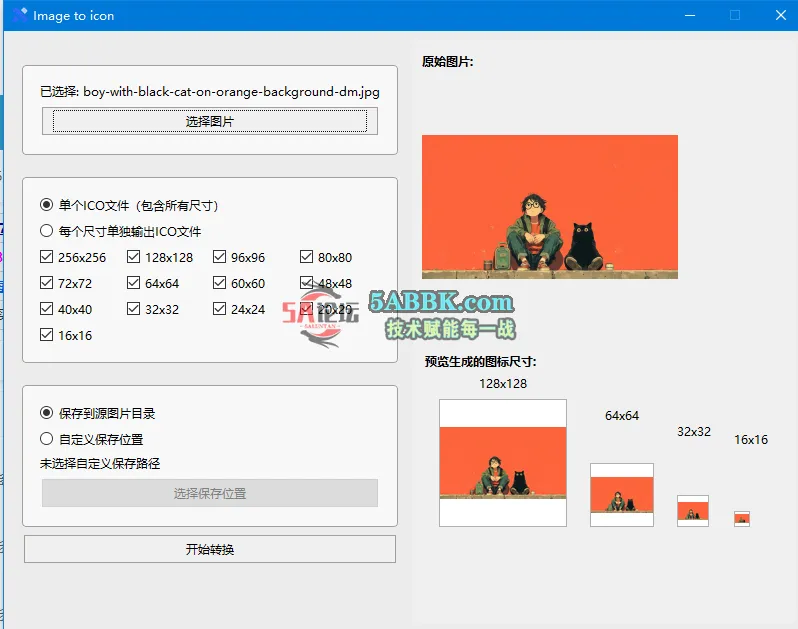Toggle the 32x32 size checkbox
798x629 pixels.
click(x=133, y=308)
